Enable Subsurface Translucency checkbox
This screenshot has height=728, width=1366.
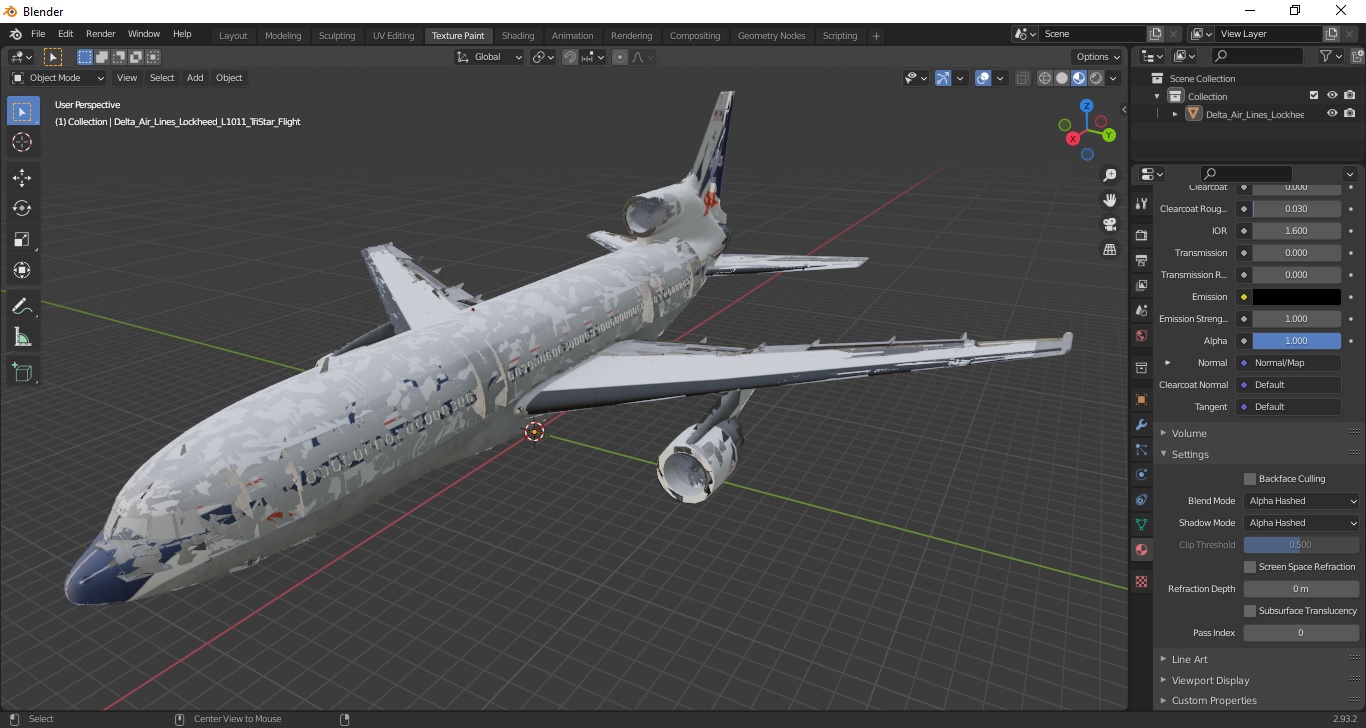coord(1250,611)
